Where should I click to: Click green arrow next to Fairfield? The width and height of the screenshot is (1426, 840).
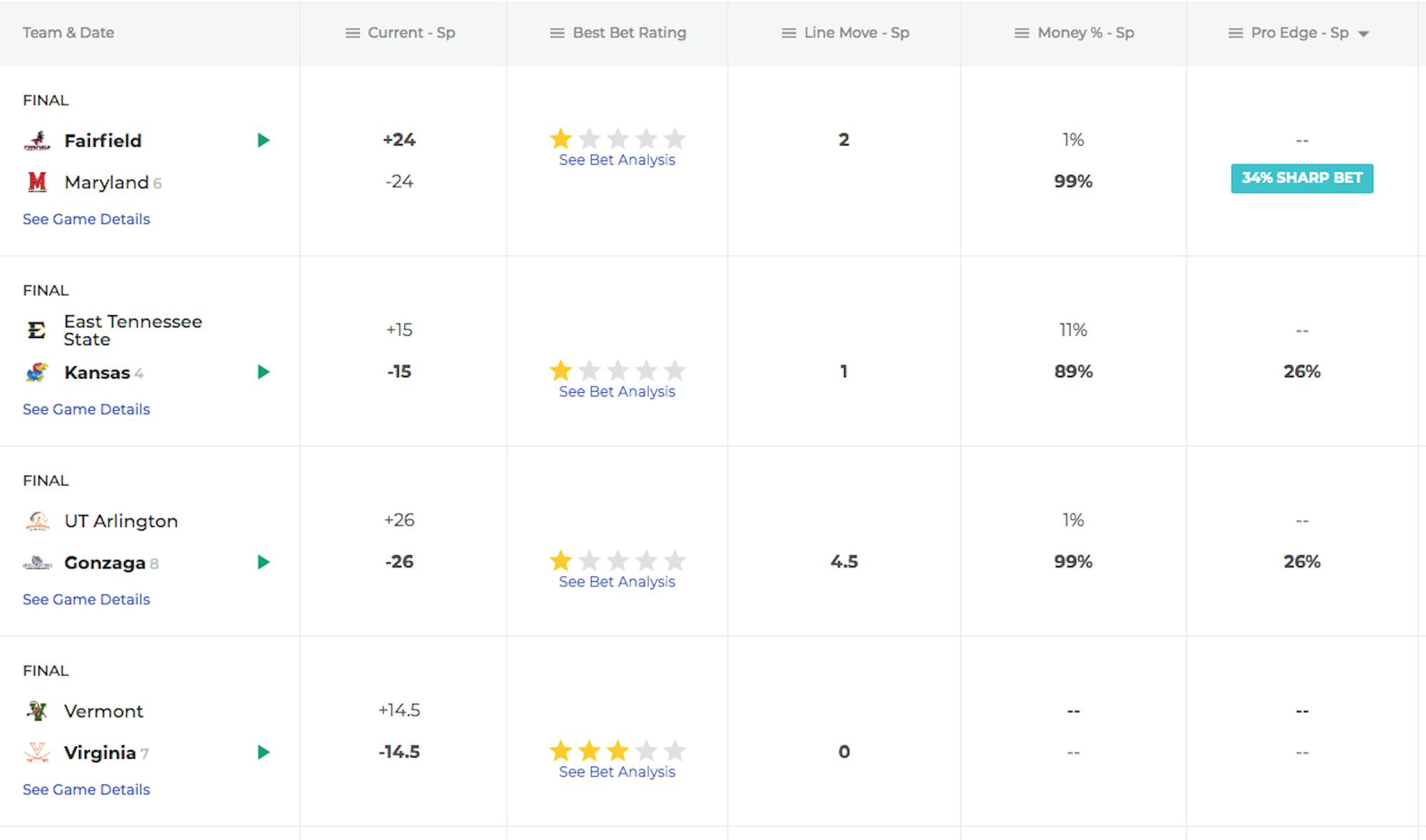(x=263, y=140)
